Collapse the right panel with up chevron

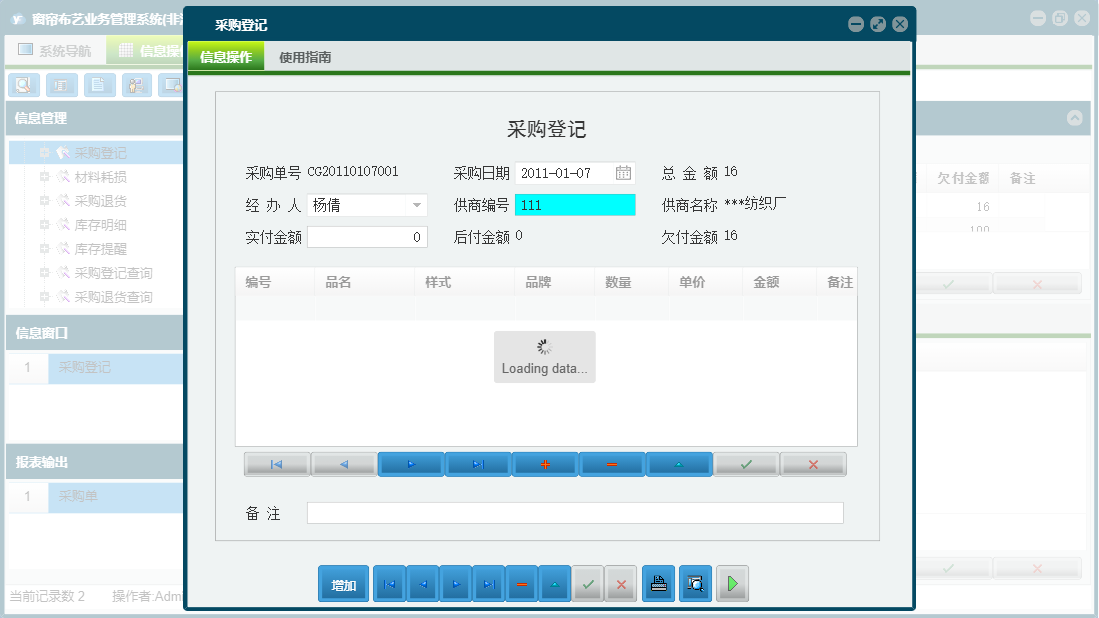click(x=1075, y=119)
